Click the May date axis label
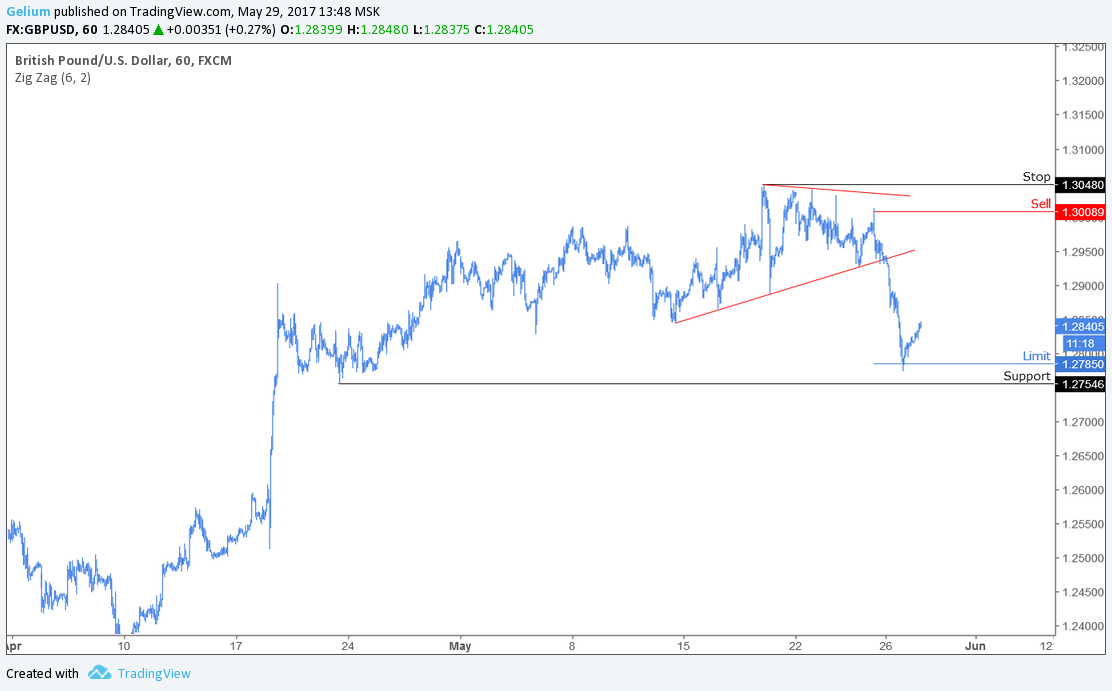 [460, 646]
